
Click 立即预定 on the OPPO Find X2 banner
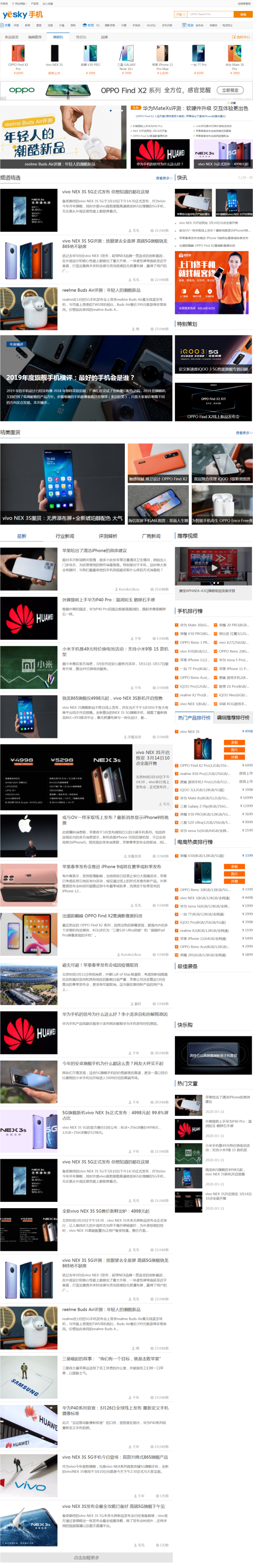tap(230, 90)
